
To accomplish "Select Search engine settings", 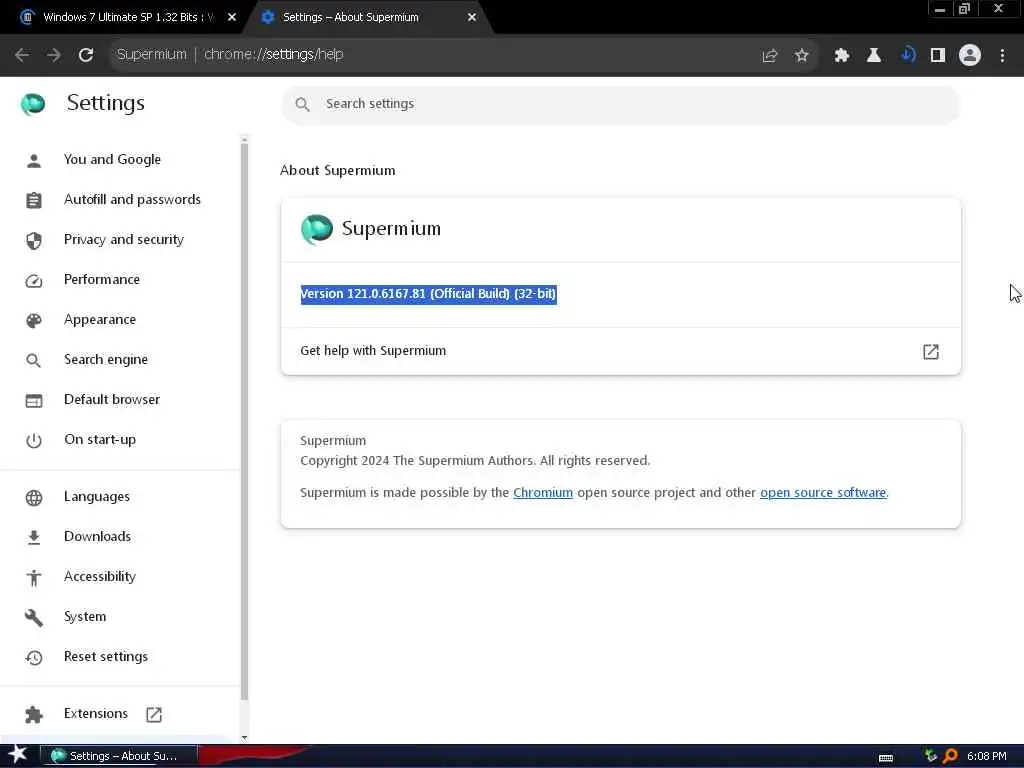I will pyautogui.click(x=106, y=359).
